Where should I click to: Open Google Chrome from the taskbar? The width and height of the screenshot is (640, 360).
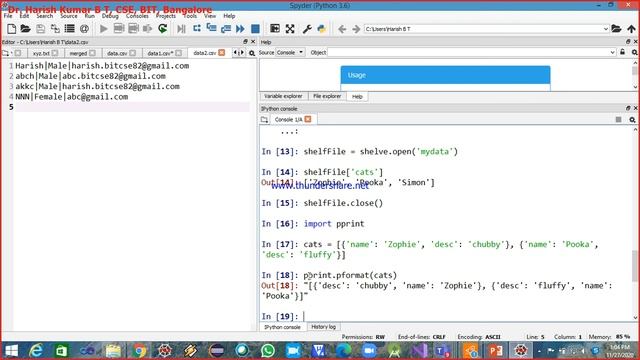coord(139,351)
